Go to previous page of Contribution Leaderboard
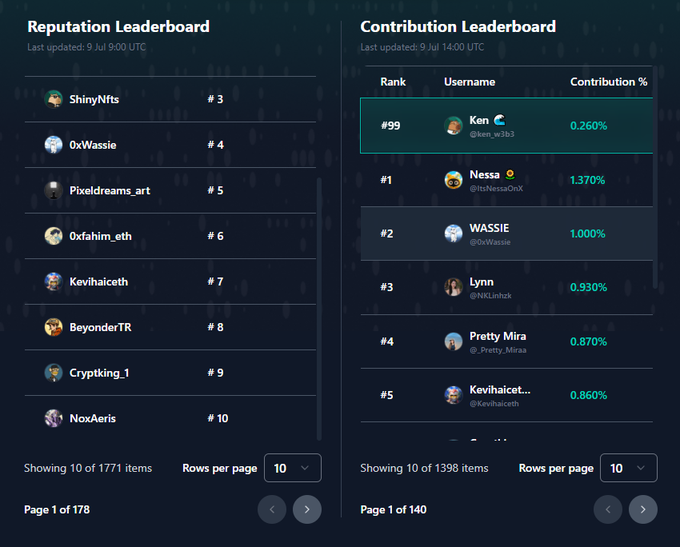680x547 pixels. (608, 509)
